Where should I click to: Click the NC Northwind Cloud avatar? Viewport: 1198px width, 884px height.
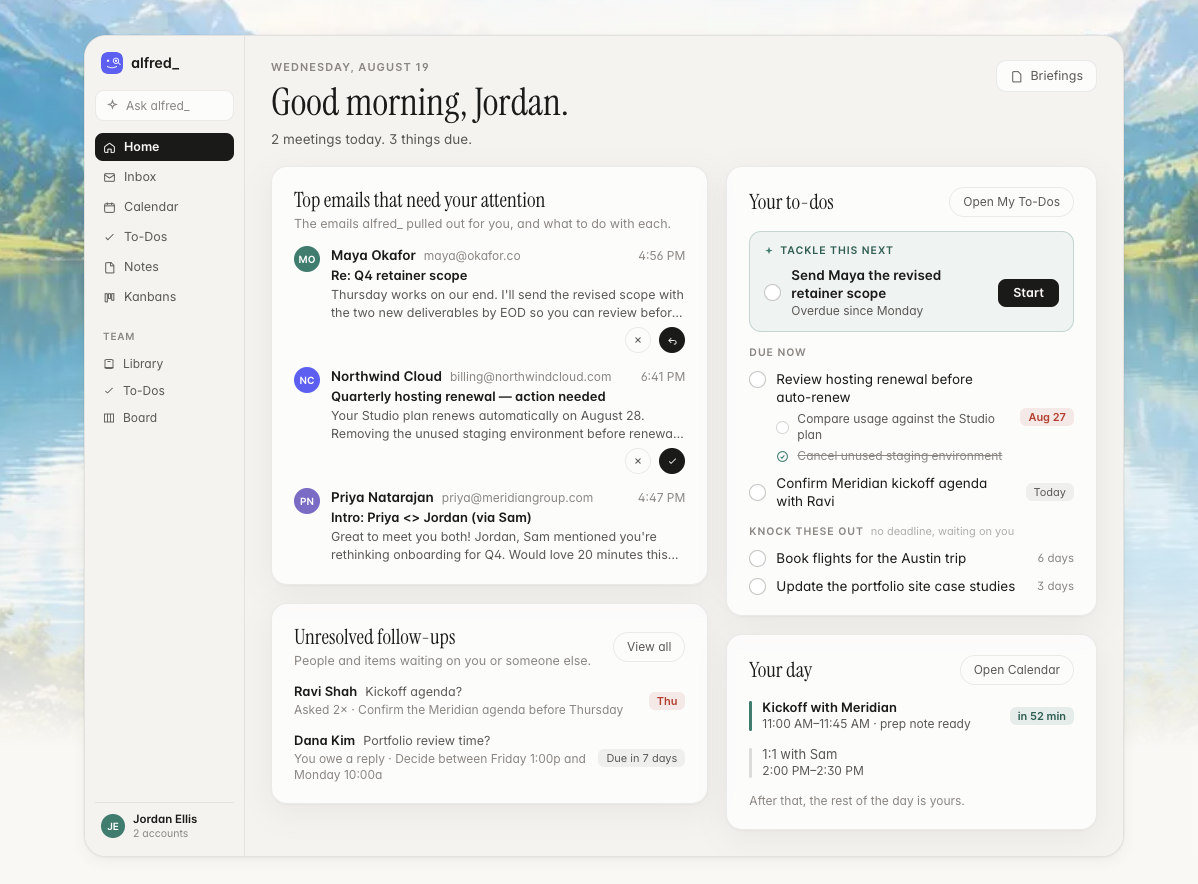[x=307, y=380]
